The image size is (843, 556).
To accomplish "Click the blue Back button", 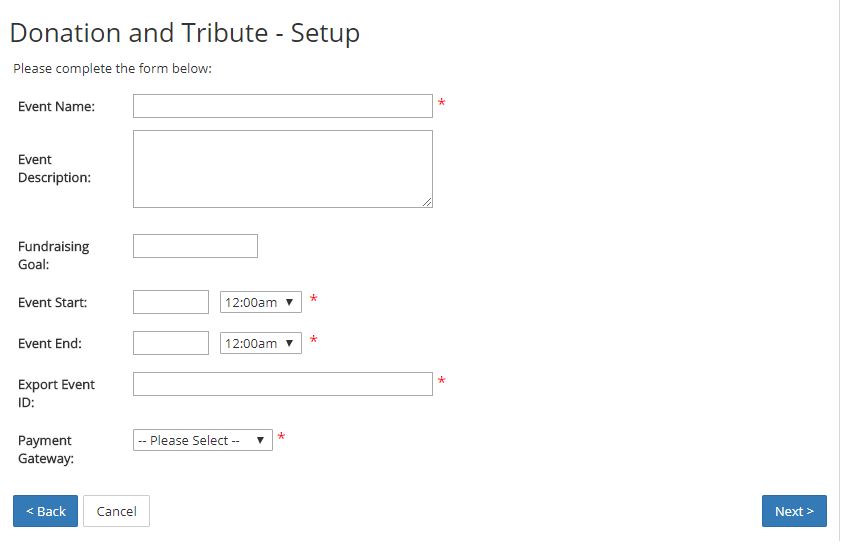I will click(45, 511).
